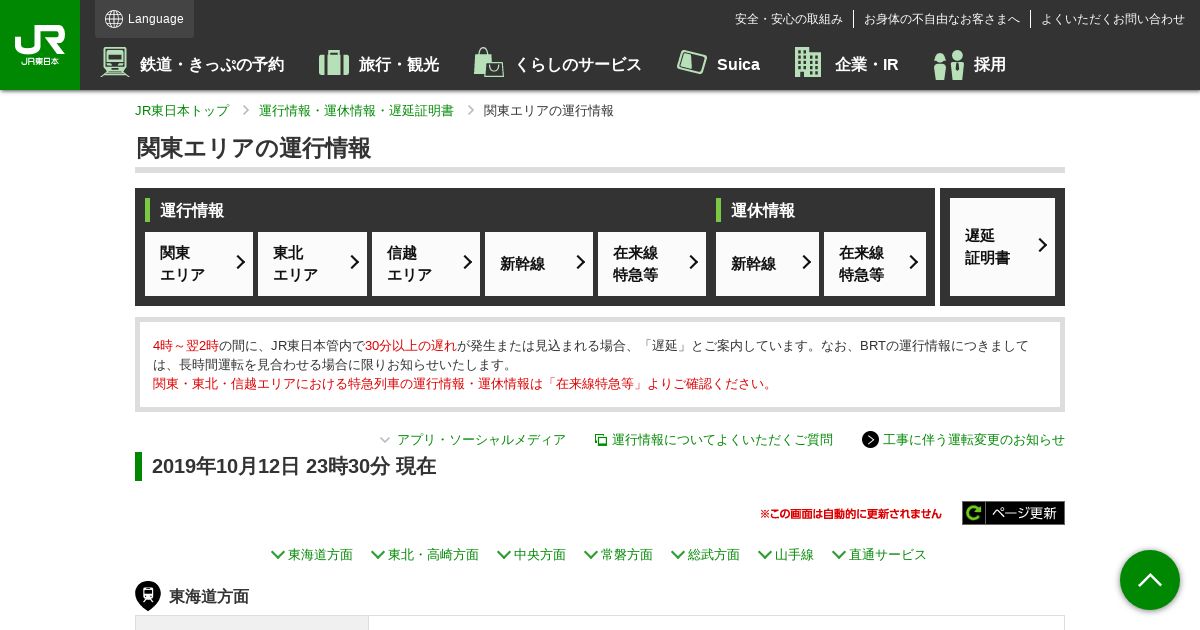The height and width of the screenshot is (630, 1200).
Task: Go to 運行情報・運休情報・遅延証明書 breadcrumb
Action: tap(356, 111)
